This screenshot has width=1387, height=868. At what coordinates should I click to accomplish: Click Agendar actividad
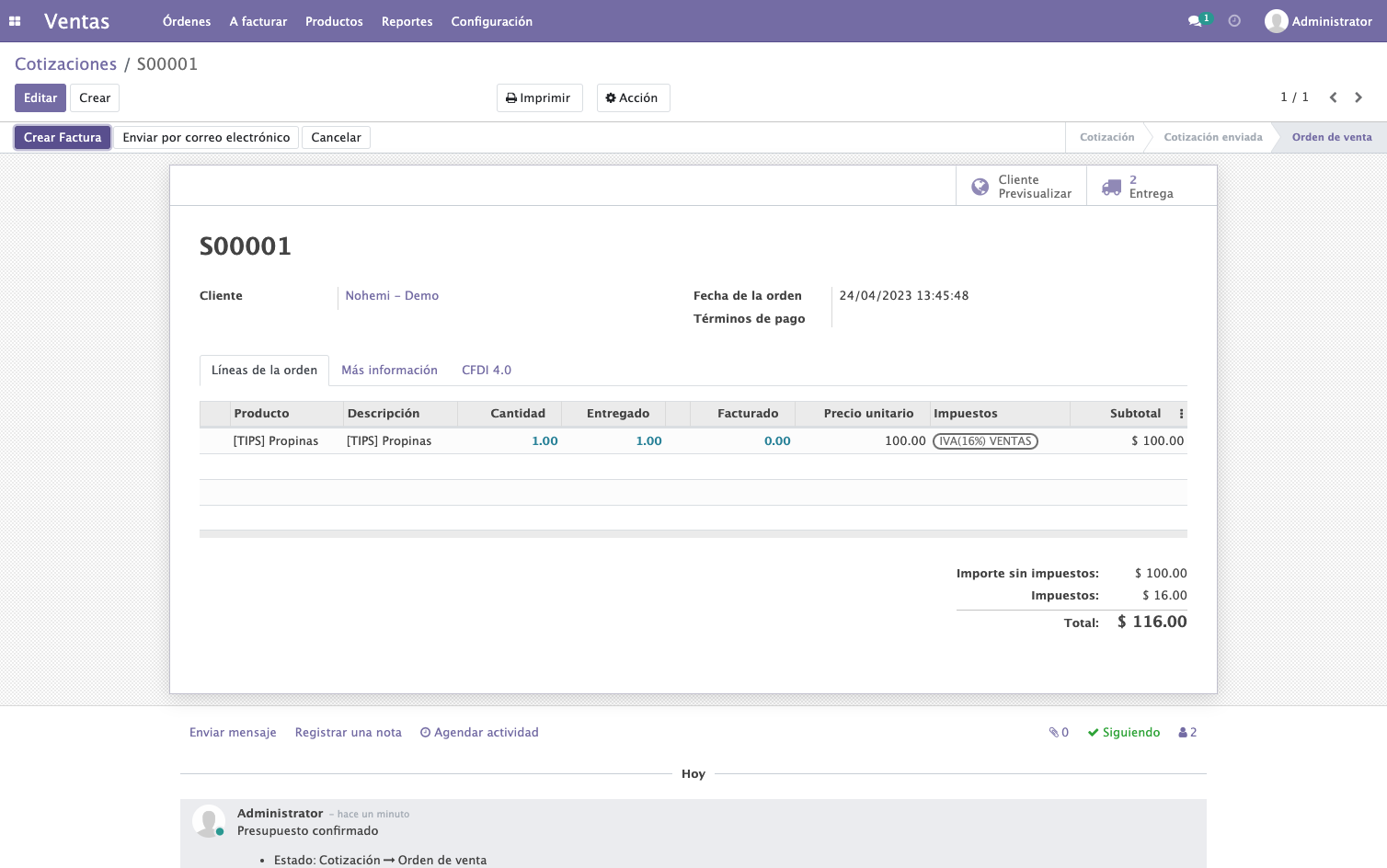479,733
